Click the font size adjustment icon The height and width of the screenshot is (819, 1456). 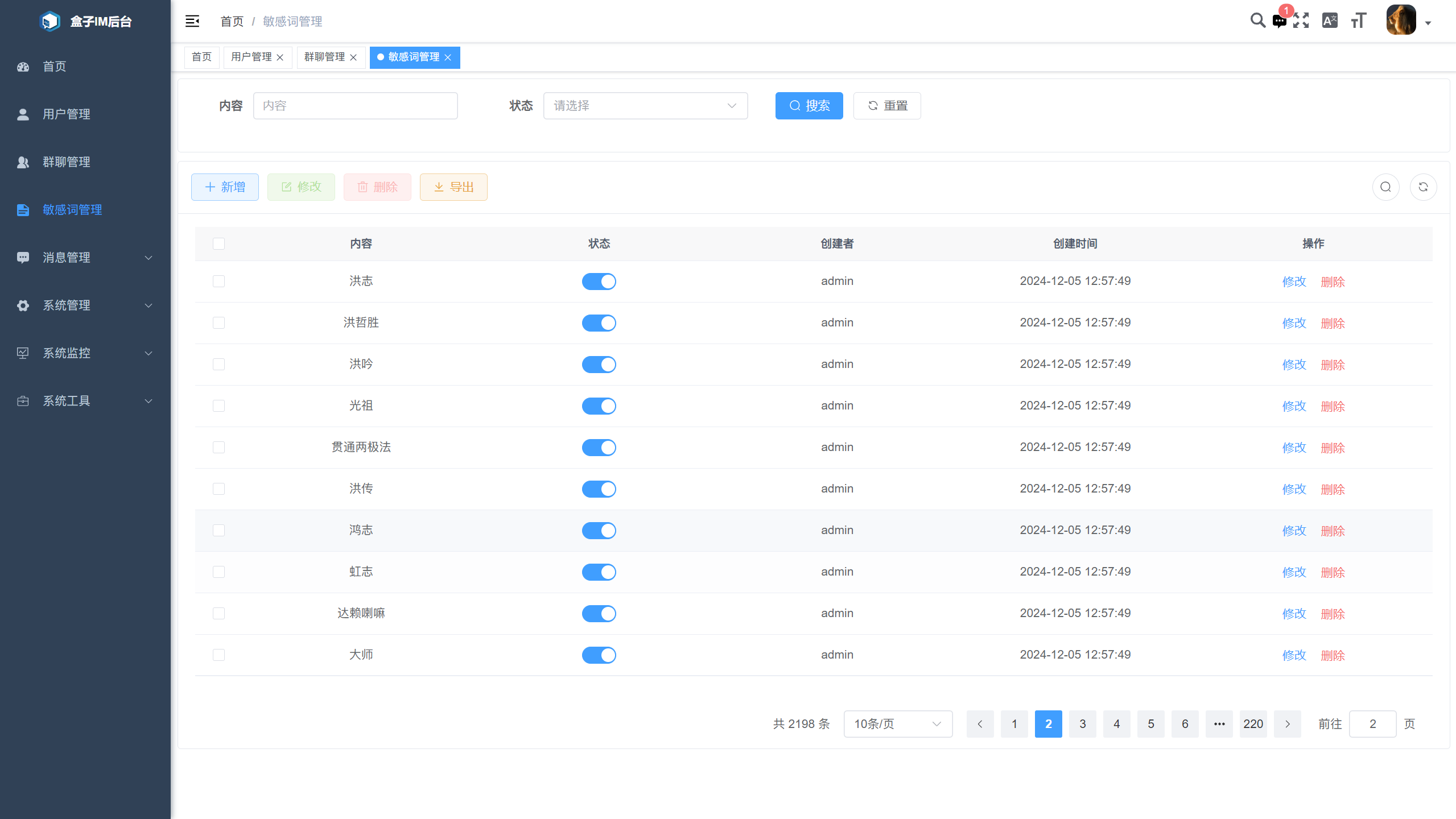tap(1358, 20)
